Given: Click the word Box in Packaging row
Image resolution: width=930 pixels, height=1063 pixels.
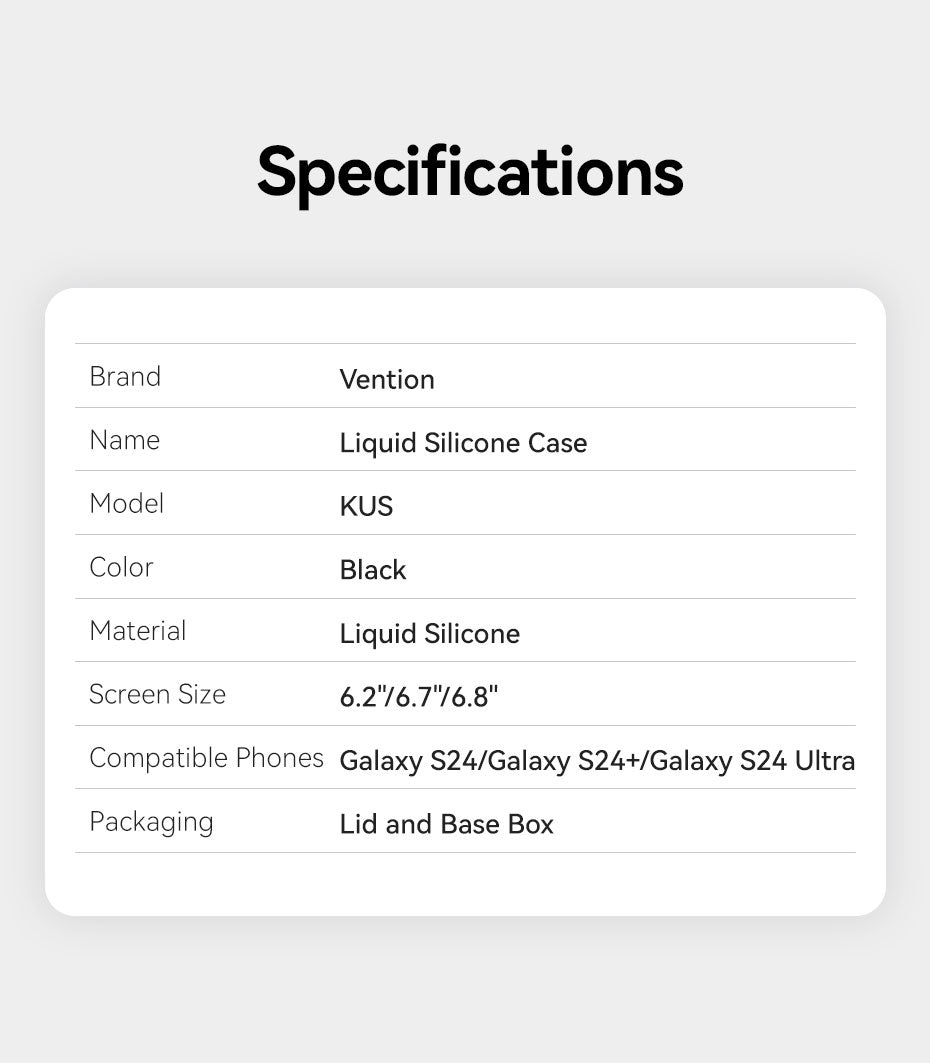Looking at the screenshot, I should click(x=531, y=824).
